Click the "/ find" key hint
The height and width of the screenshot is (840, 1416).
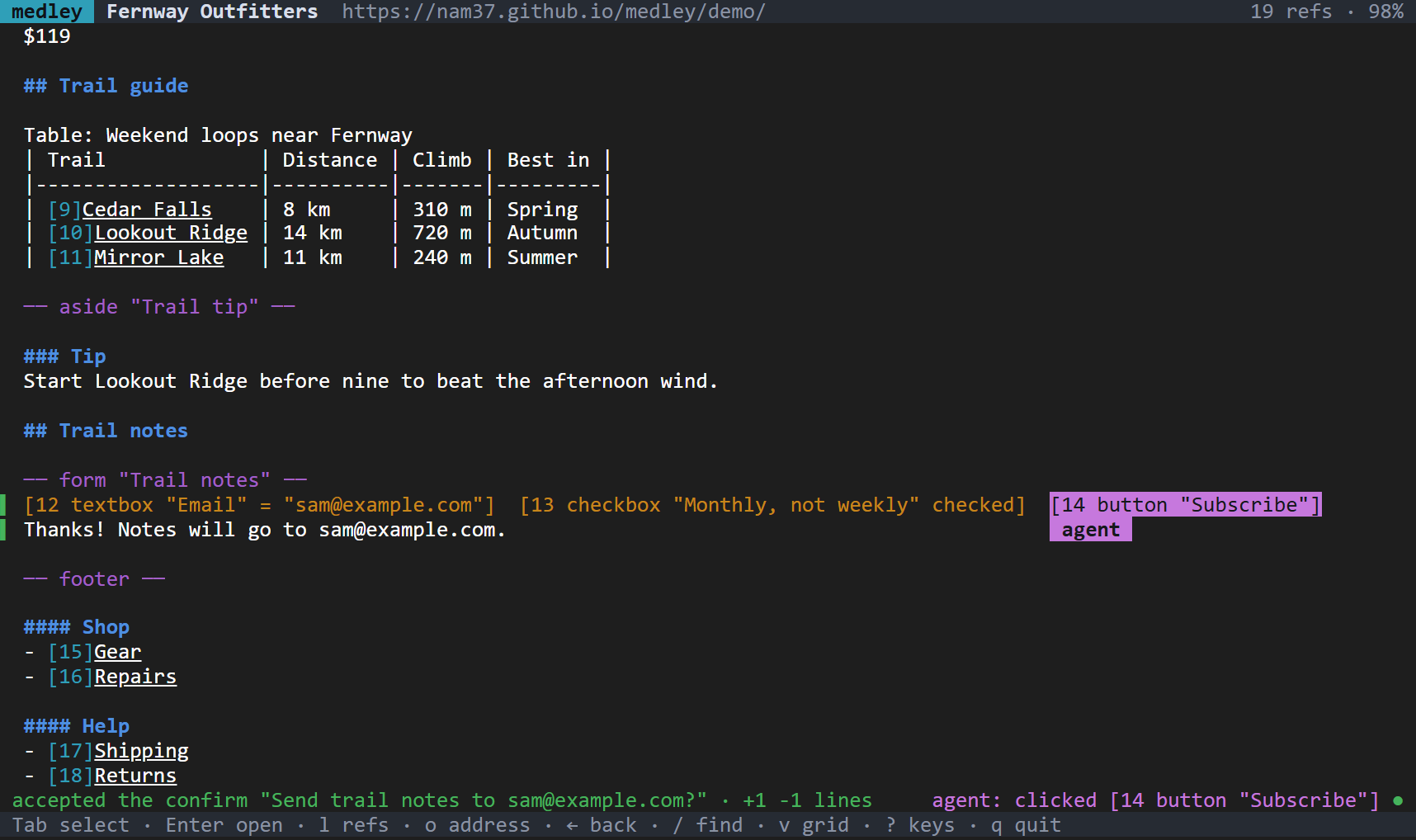coord(708,825)
